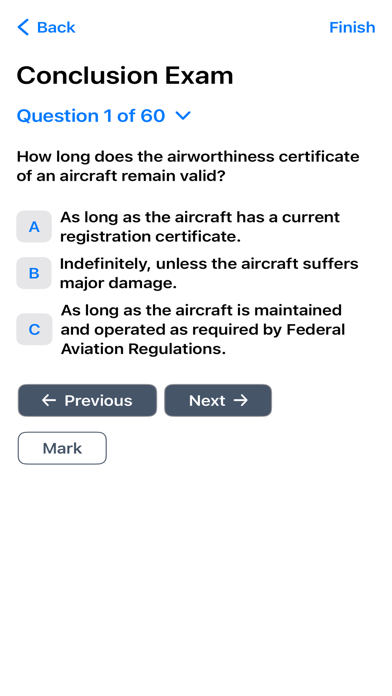Finish the exam via Finish link
The image size is (392, 696).
click(352, 28)
